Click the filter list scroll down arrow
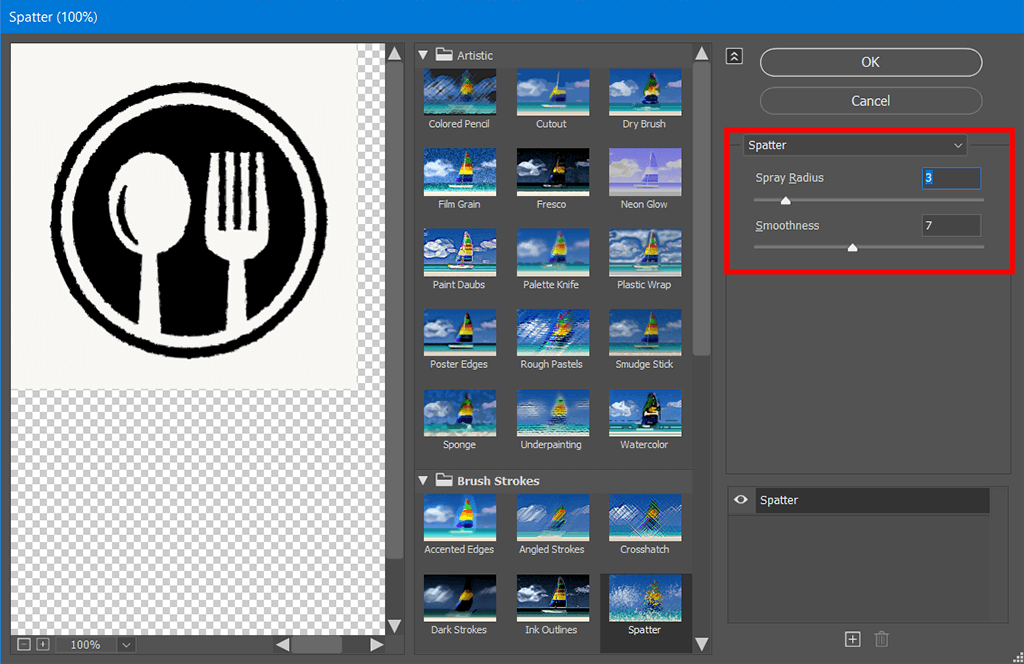The width and height of the screenshot is (1024, 664). (x=702, y=644)
